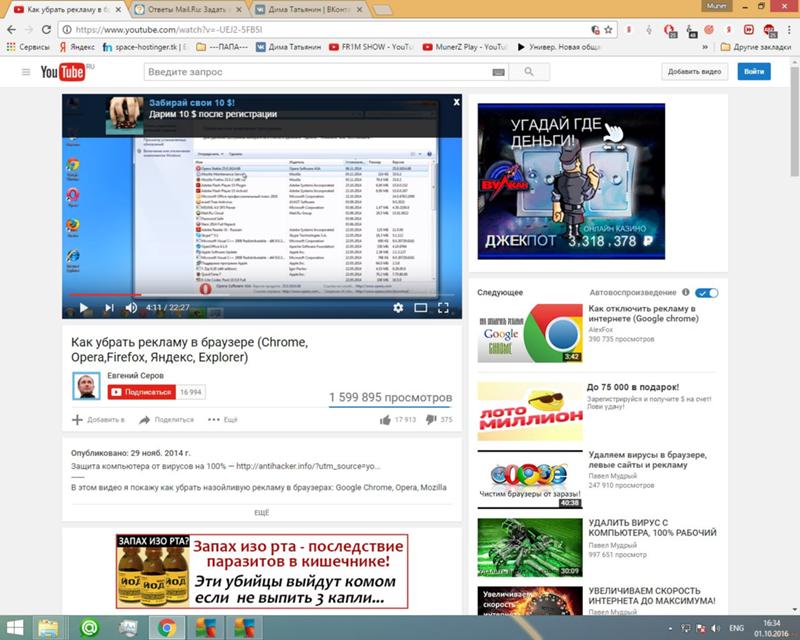Image resolution: width=800 pixels, height=640 pixels.
Task: Switch to the 'Ответы Mail.Ru' tab
Action: tap(188, 10)
